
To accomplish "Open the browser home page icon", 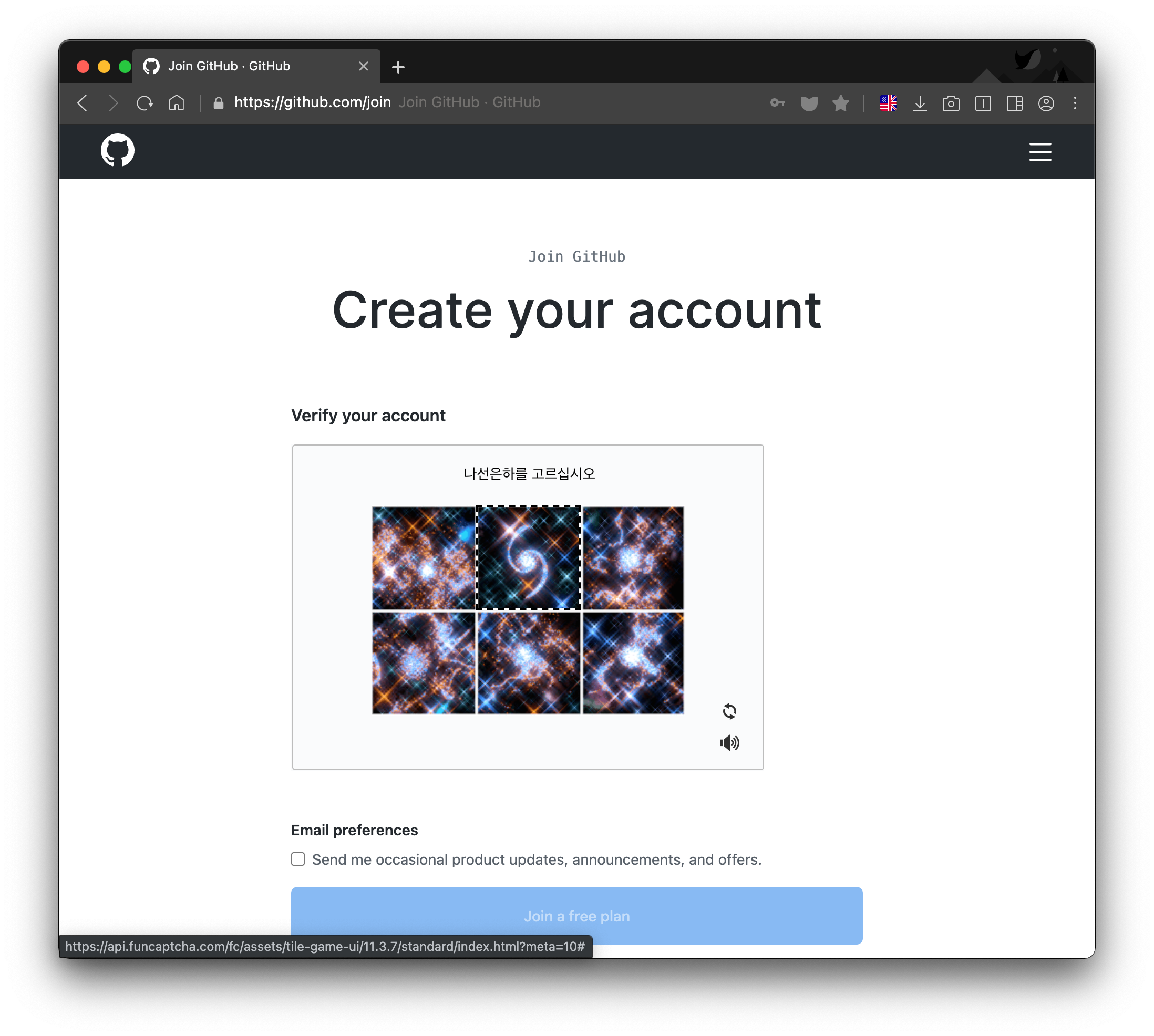I will (177, 103).
